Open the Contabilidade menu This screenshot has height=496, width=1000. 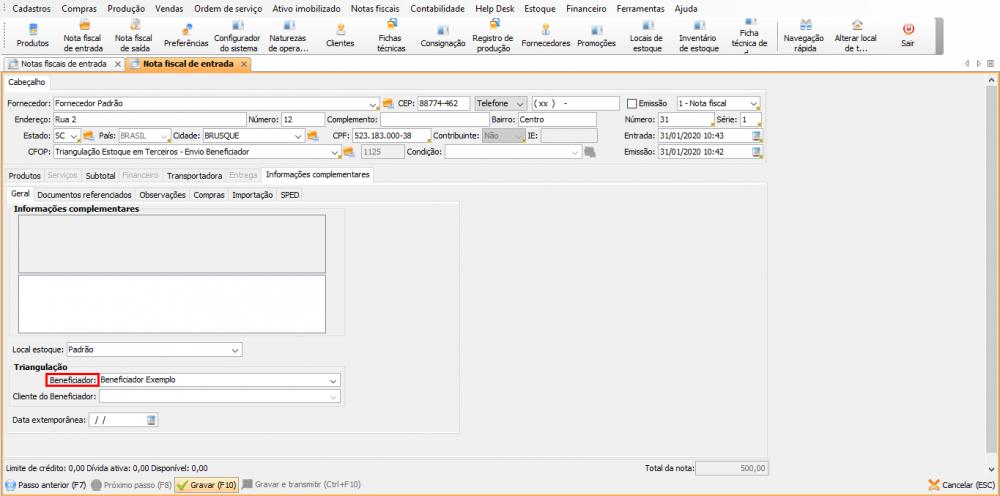[438, 8]
